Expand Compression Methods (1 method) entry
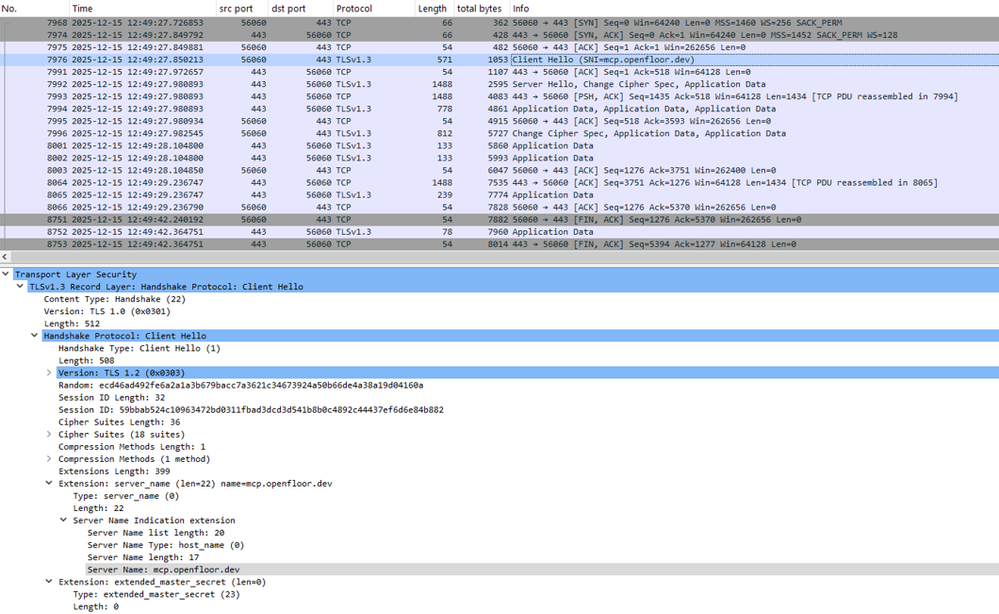This screenshot has height=614, width=999. coord(50,459)
